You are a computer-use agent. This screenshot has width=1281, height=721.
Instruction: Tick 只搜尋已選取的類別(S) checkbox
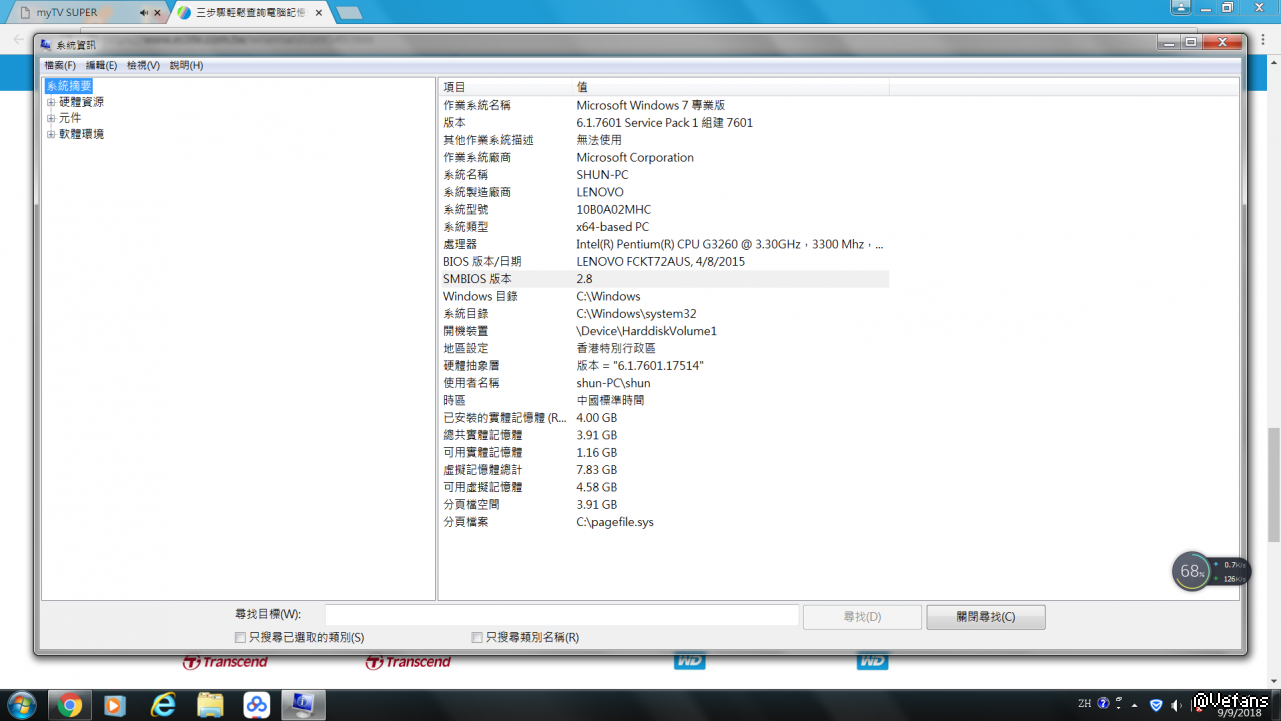pos(240,637)
